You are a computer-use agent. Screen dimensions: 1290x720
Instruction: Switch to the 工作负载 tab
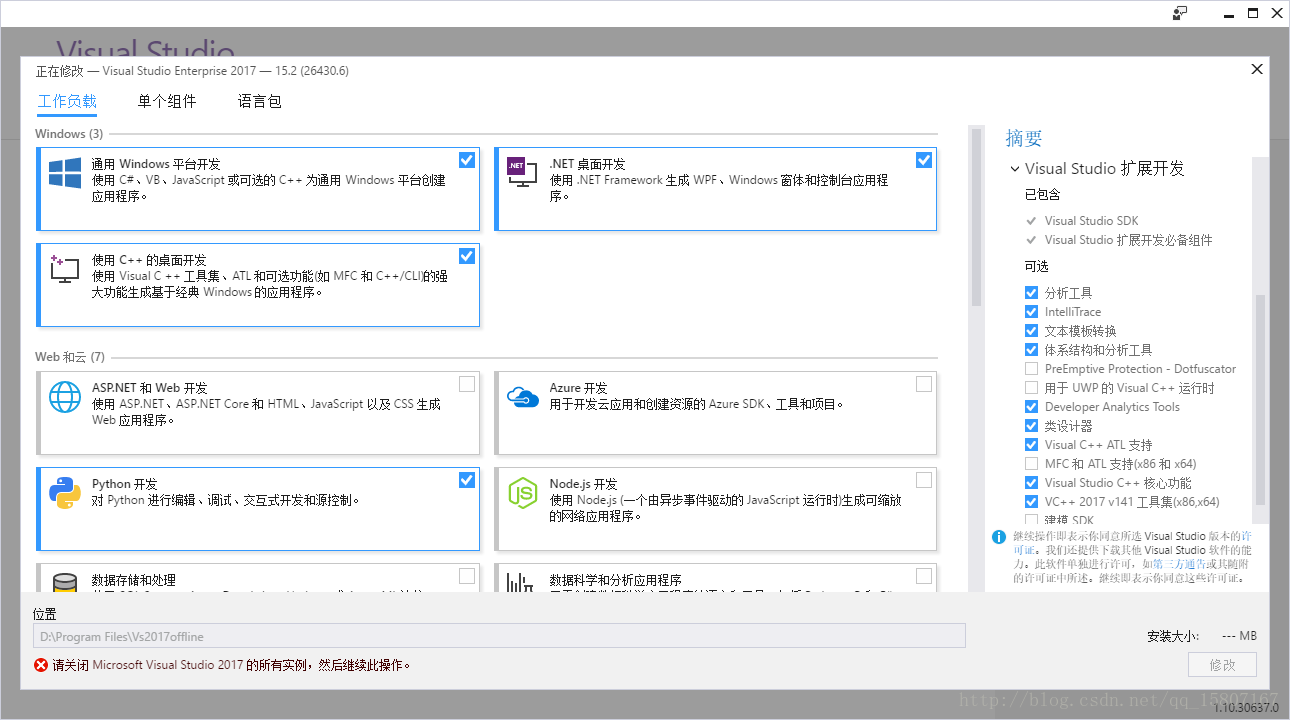coord(67,101)
